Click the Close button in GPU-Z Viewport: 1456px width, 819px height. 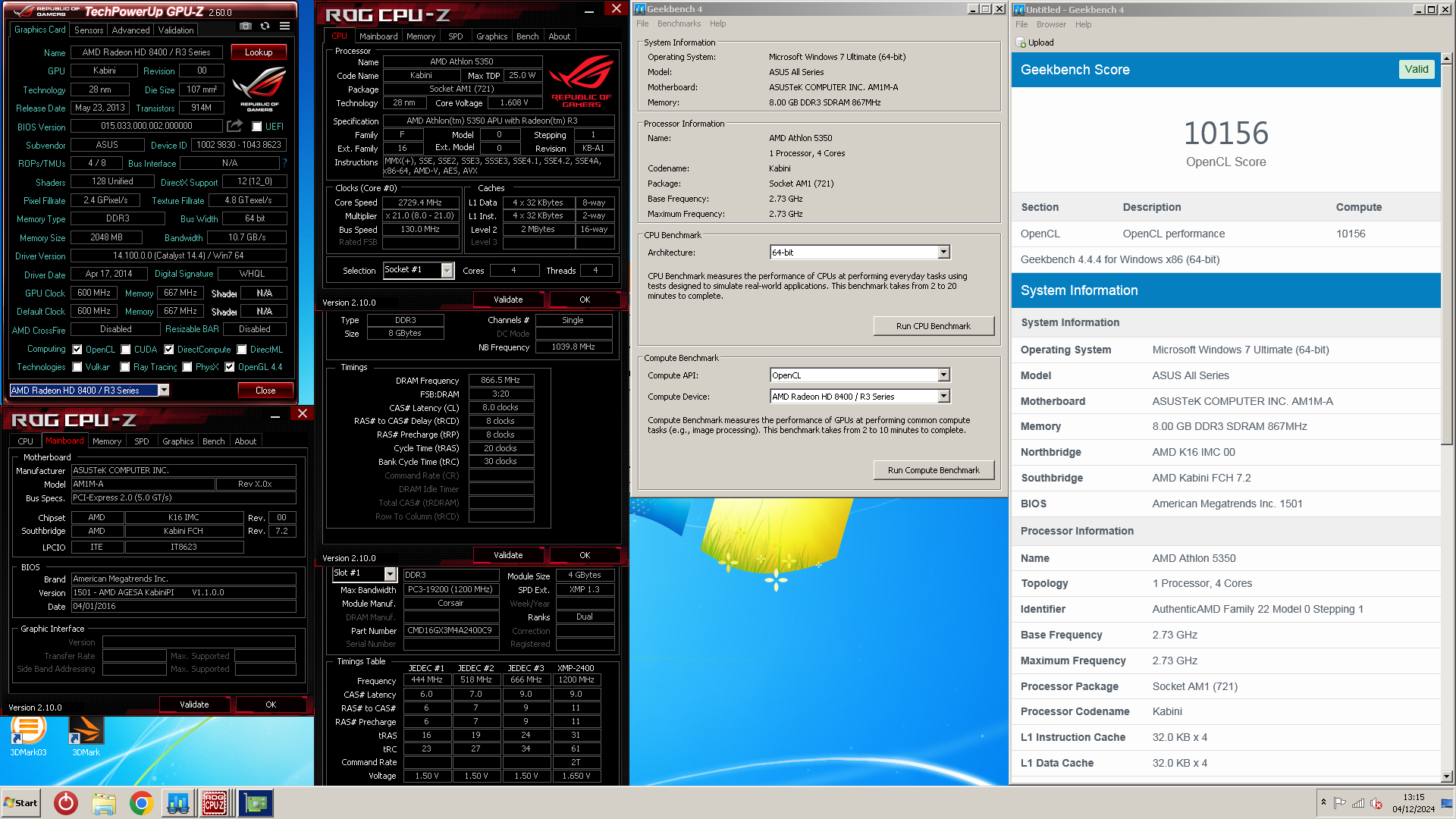[x=265, y=391]
